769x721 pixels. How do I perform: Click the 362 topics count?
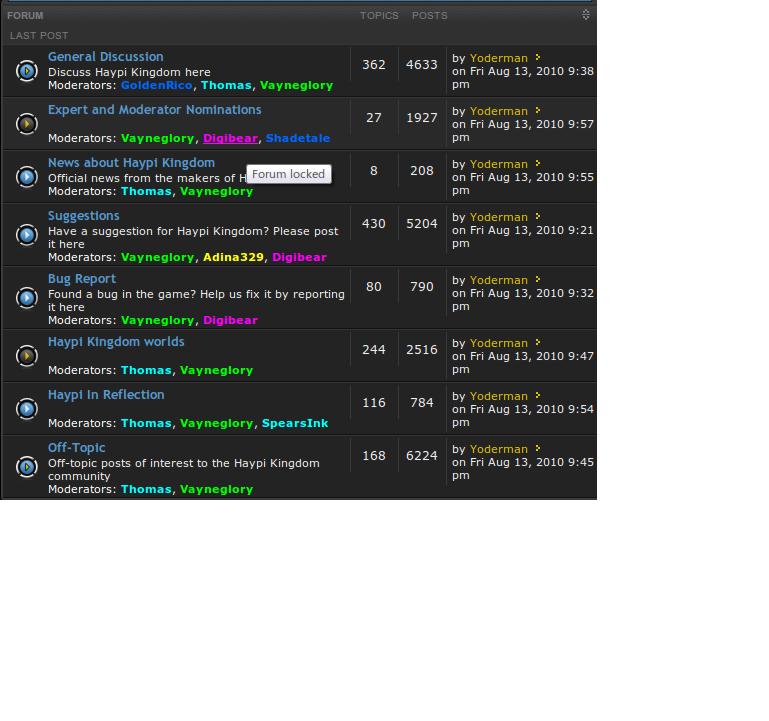(374, 65)
